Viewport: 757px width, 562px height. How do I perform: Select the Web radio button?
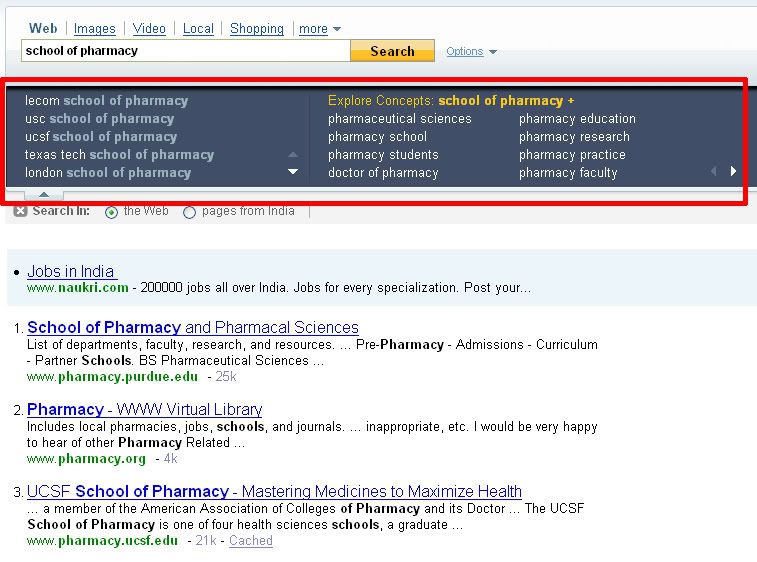(x=111, y=212)
